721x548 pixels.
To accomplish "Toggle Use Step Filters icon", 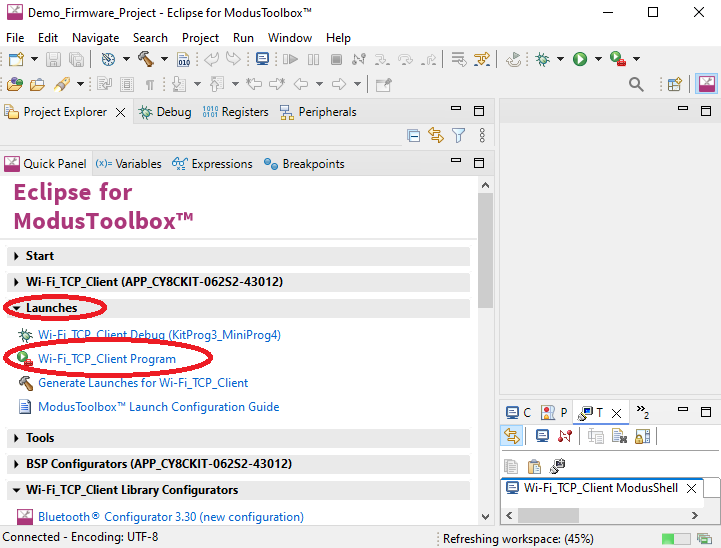I will pos(481,59).
